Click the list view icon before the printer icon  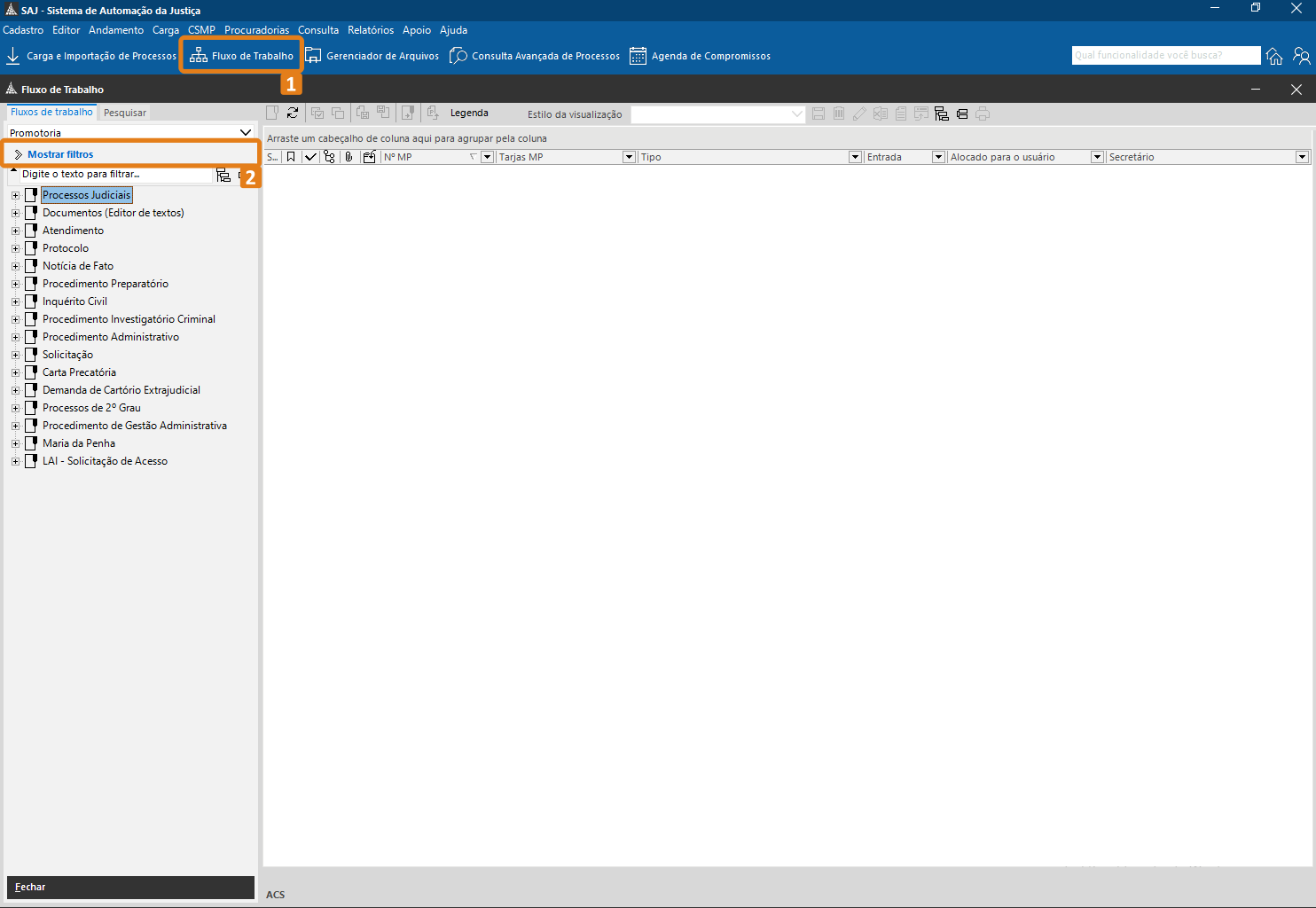[x=962, y=113]
